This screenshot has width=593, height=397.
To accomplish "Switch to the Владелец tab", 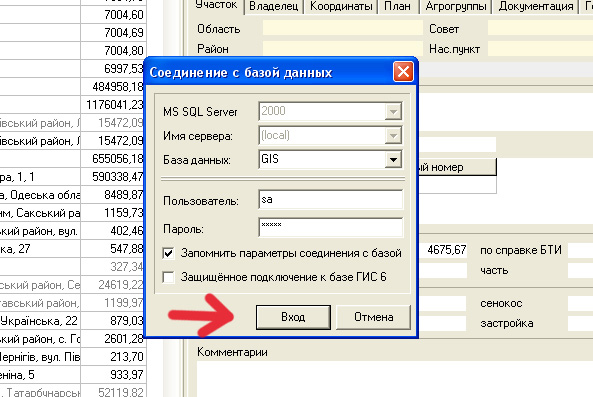I will tap(273, 6).
